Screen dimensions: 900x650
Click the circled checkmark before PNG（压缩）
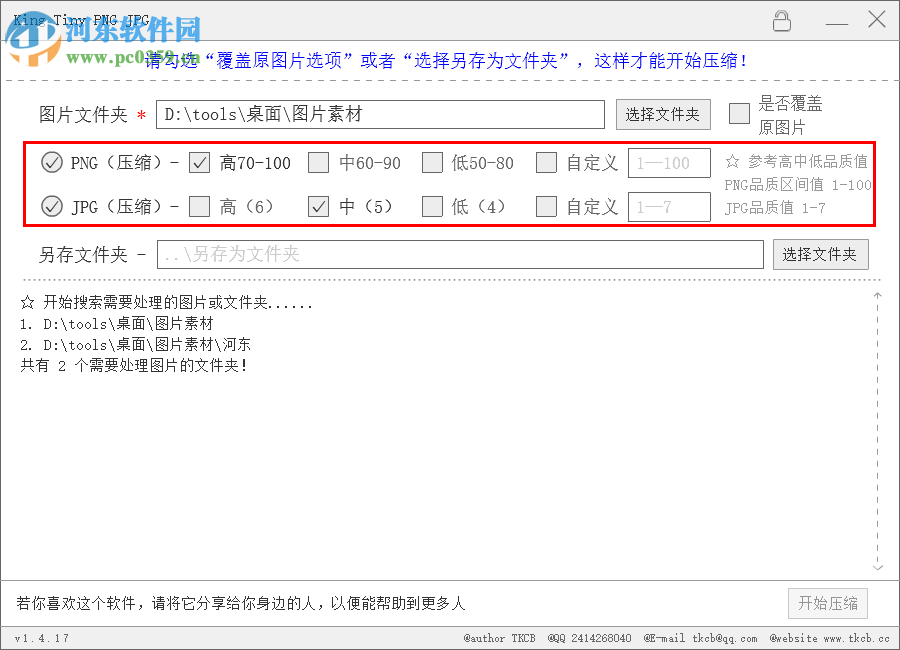click(x=51, y=162)
